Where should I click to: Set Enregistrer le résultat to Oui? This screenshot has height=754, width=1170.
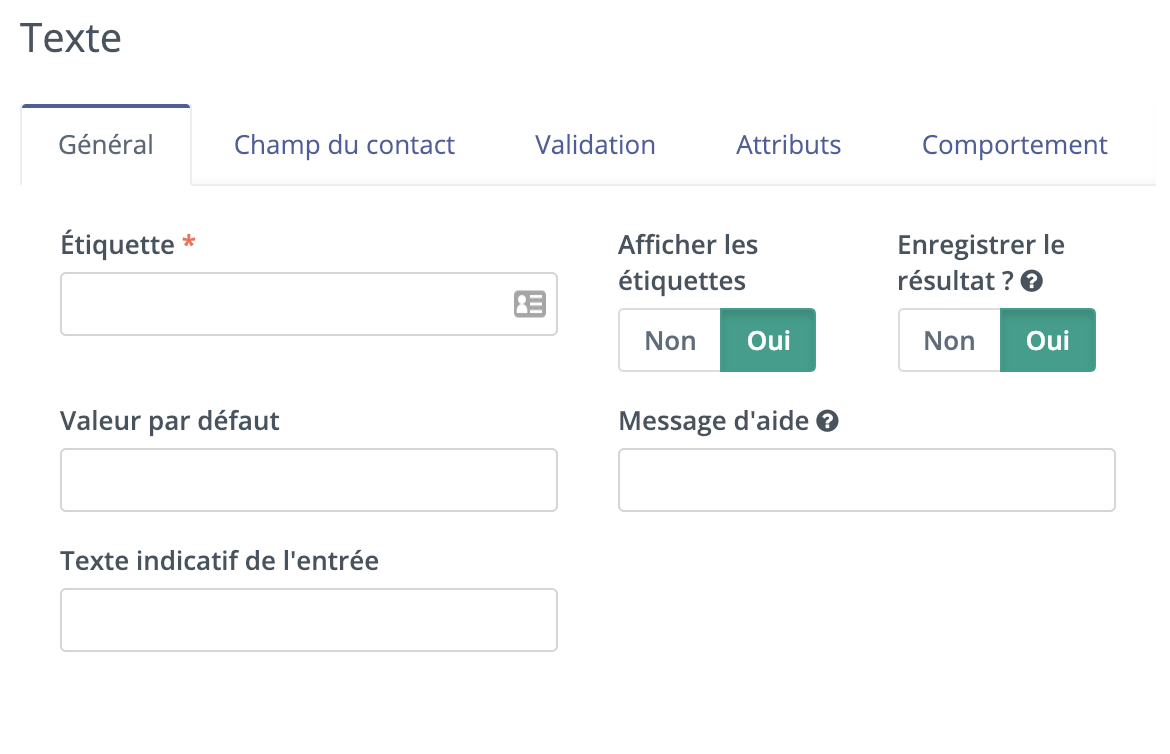(1048, 340)
